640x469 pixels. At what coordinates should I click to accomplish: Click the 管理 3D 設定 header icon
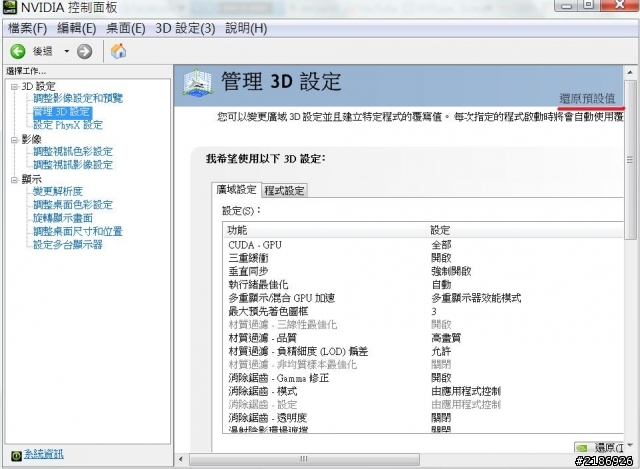[x=198, y=82]
